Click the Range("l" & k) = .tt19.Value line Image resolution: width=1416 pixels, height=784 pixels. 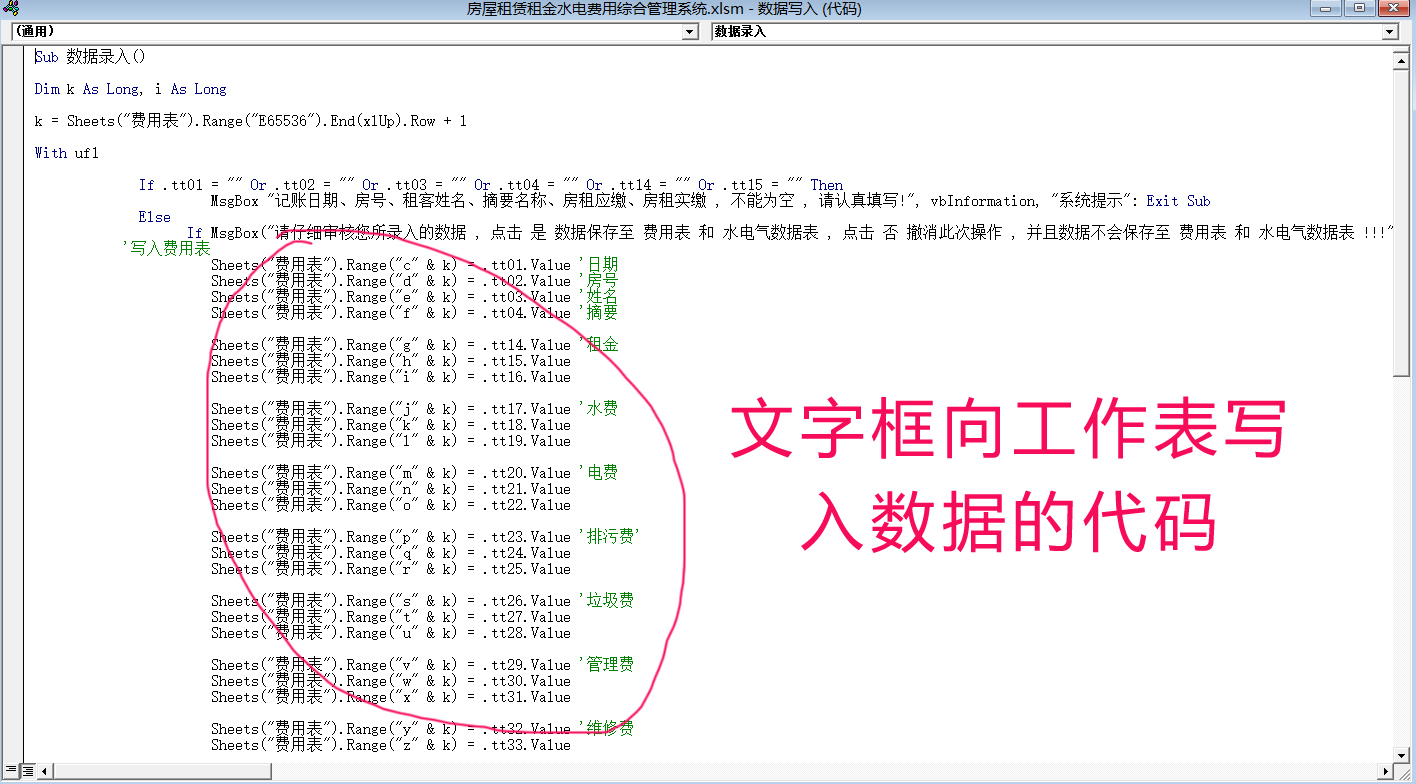coord(391,441)
